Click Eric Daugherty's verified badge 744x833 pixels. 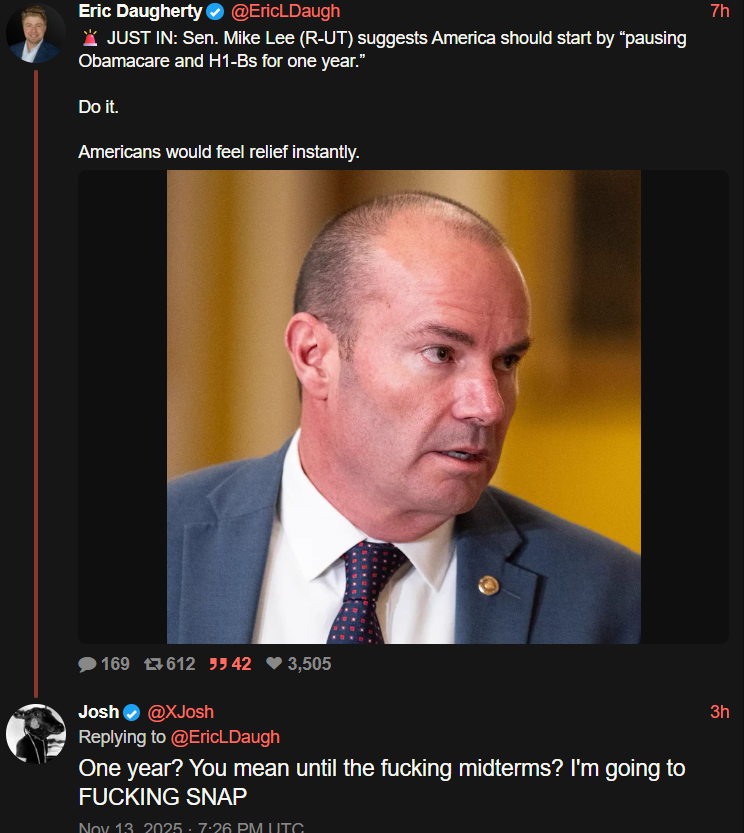(x=215, y=11)
